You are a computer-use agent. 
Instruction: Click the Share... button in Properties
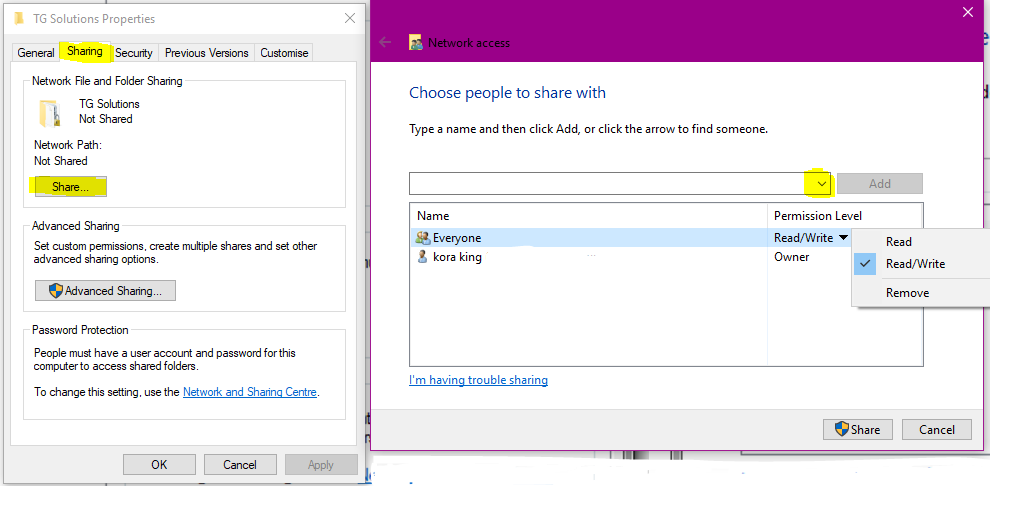(x=70, y=187)
